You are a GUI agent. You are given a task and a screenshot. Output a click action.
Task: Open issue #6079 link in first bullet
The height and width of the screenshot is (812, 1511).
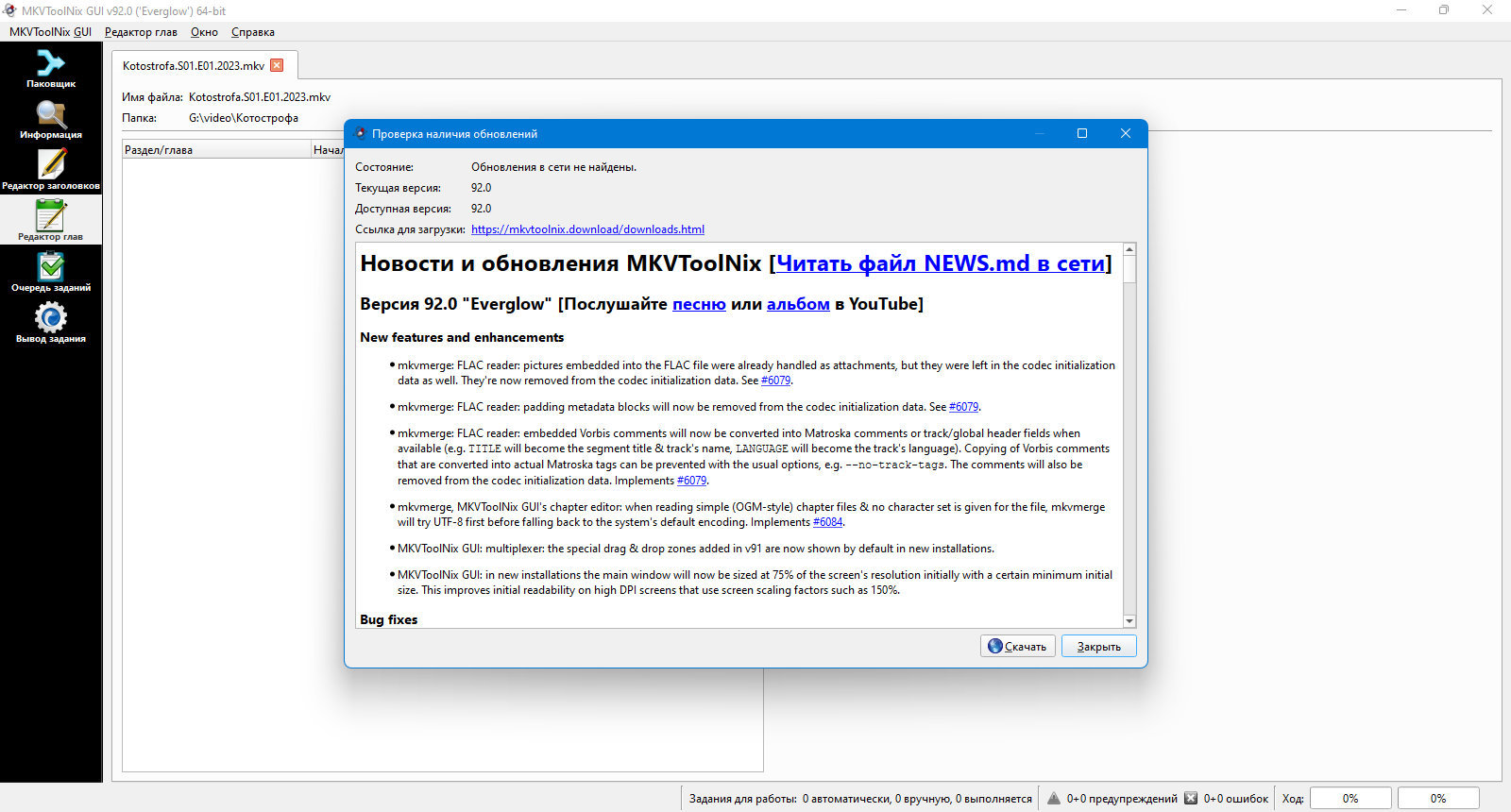[x=775, y=381]
